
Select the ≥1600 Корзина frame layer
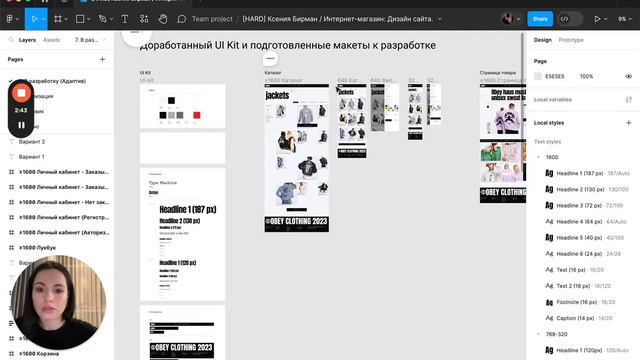[39, 353]
